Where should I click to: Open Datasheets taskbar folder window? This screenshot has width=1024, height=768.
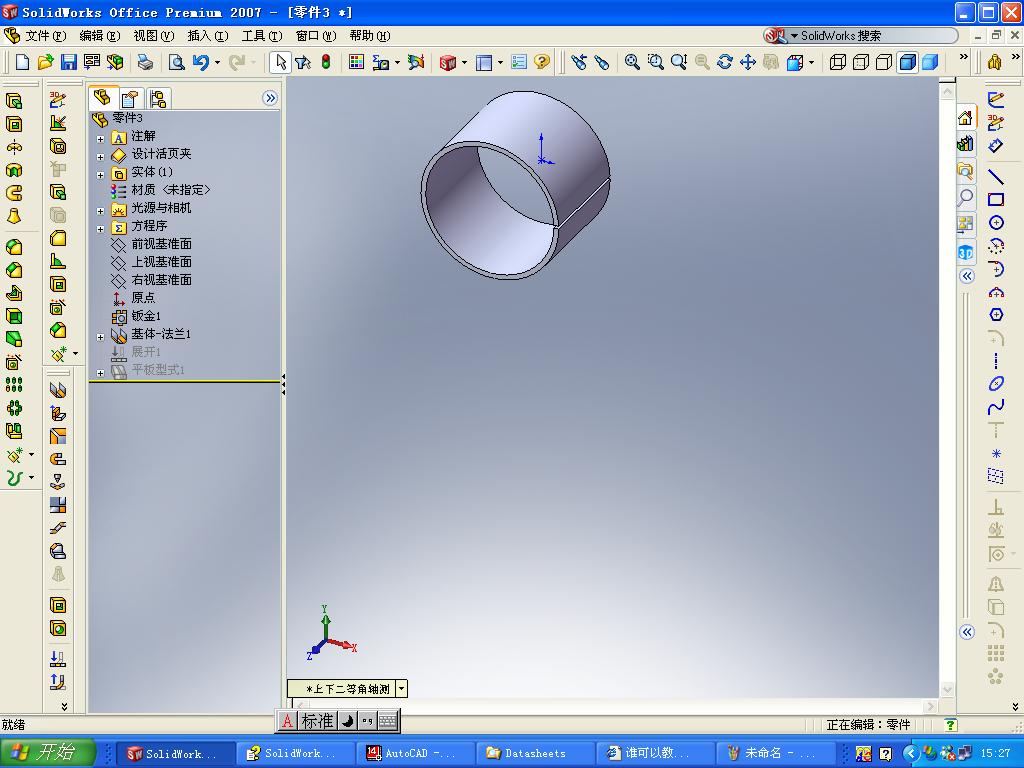point(535,753)
